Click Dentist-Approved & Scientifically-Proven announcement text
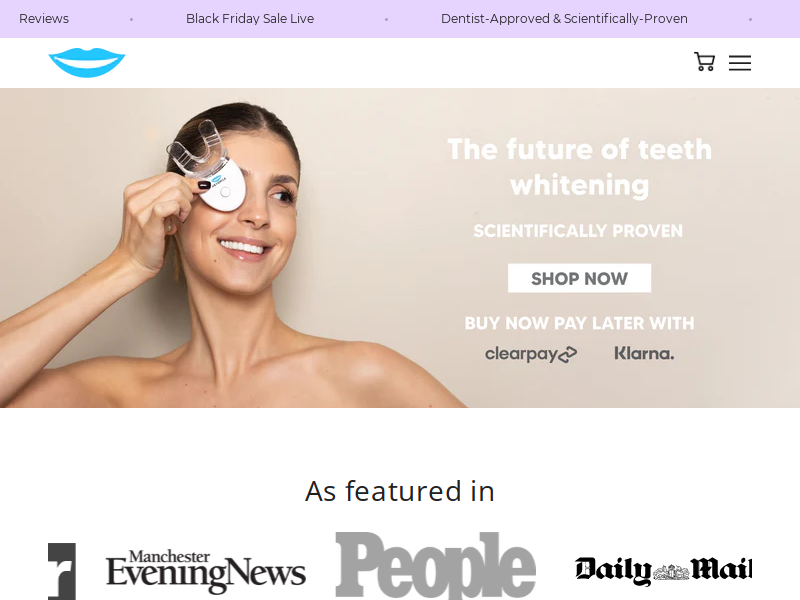 click(564, 19)
